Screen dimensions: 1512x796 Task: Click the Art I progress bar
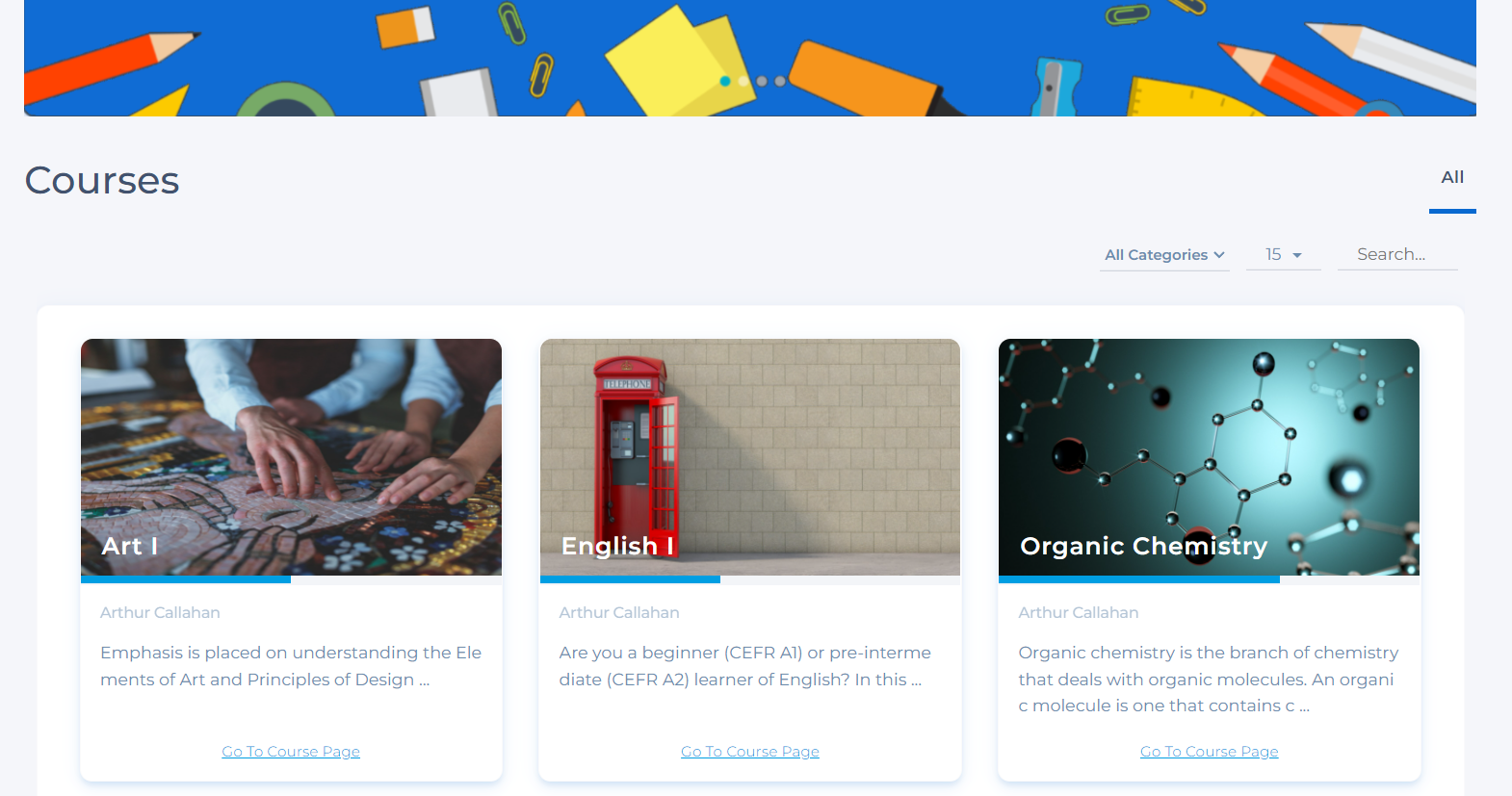click(291, 579)
